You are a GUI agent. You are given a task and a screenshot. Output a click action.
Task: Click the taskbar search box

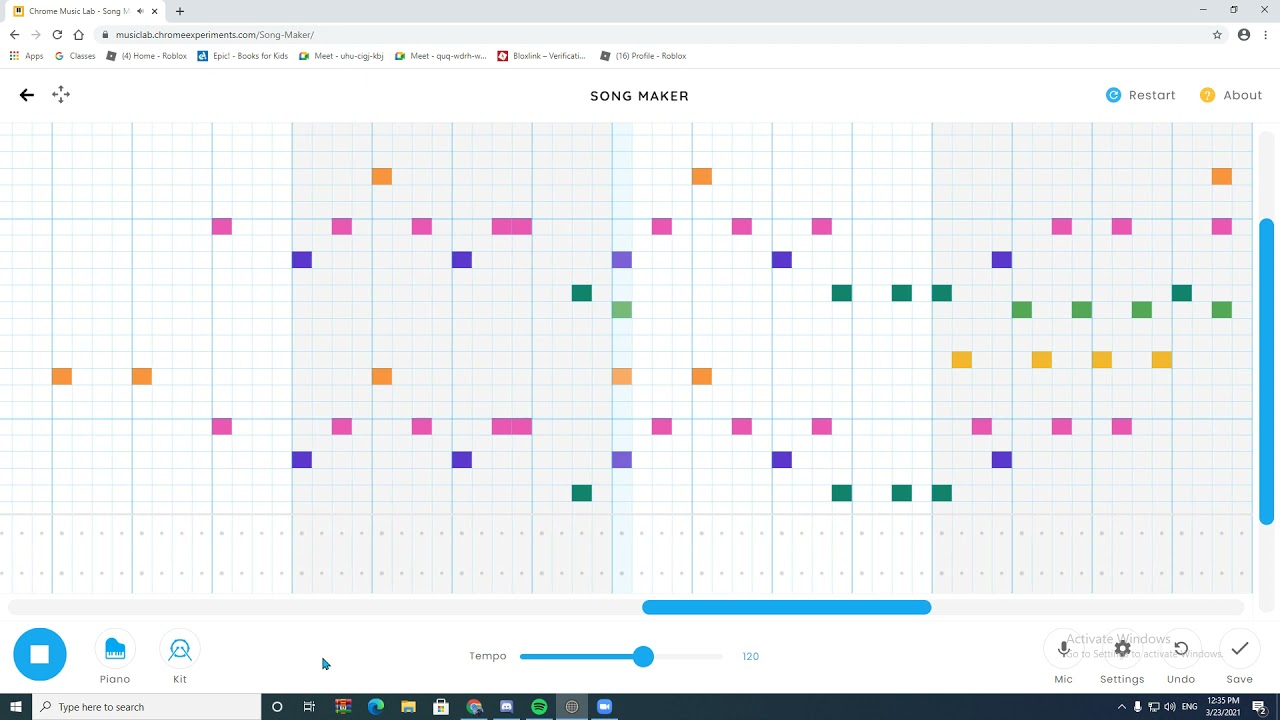146,707
